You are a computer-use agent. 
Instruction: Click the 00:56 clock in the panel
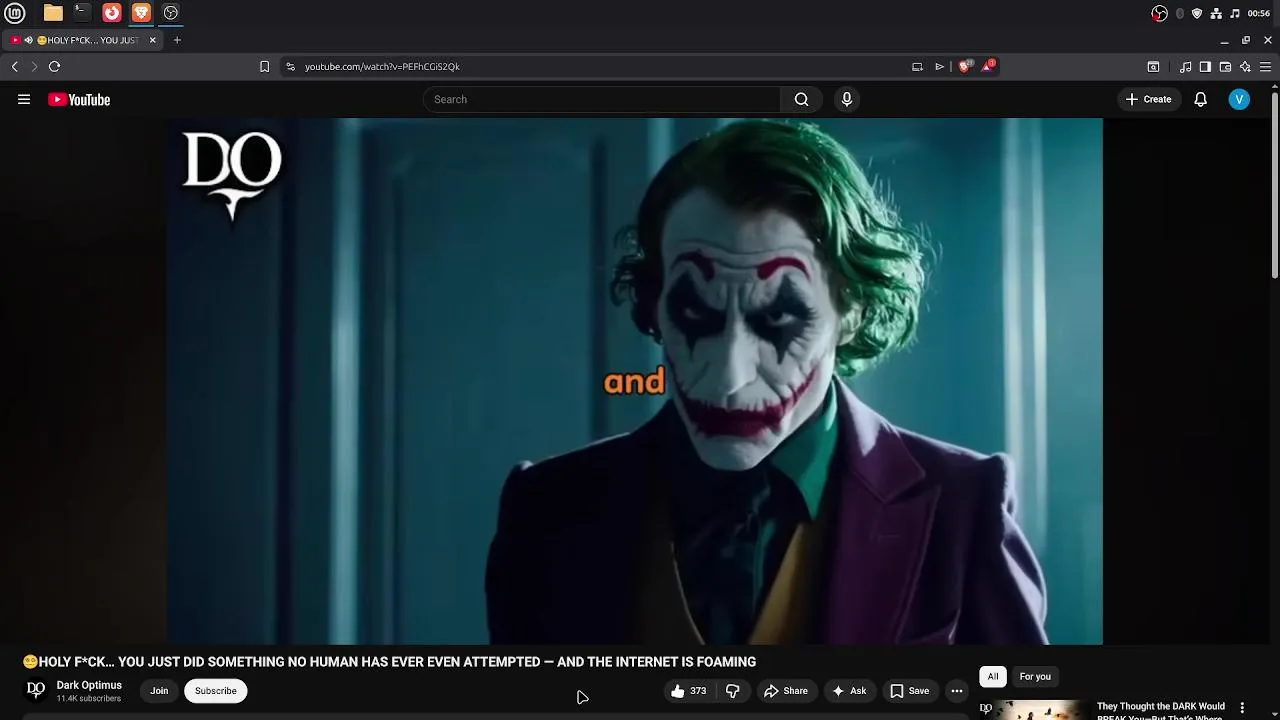tap(1259, 13)
